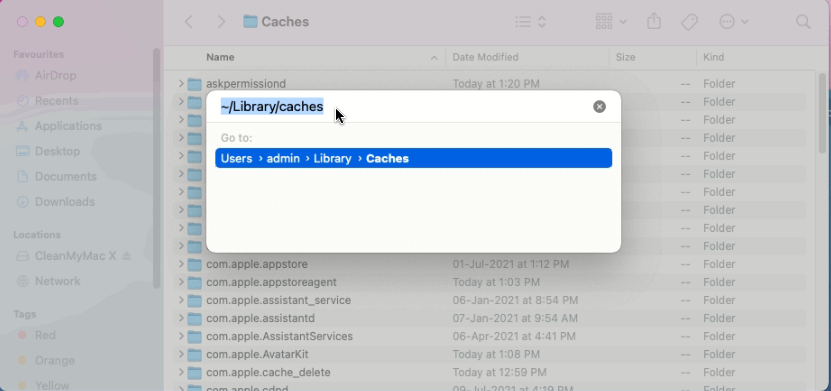Select the com.apple.assistantd folder name
This screenshot has width=831, height=391.
(260, 318)
